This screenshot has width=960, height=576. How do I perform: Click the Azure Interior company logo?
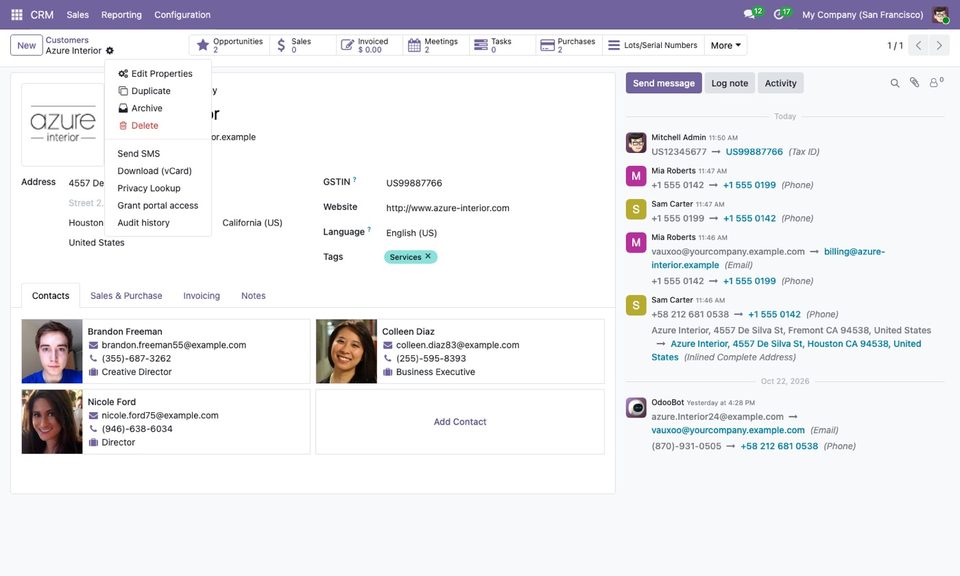pos(62,125)
